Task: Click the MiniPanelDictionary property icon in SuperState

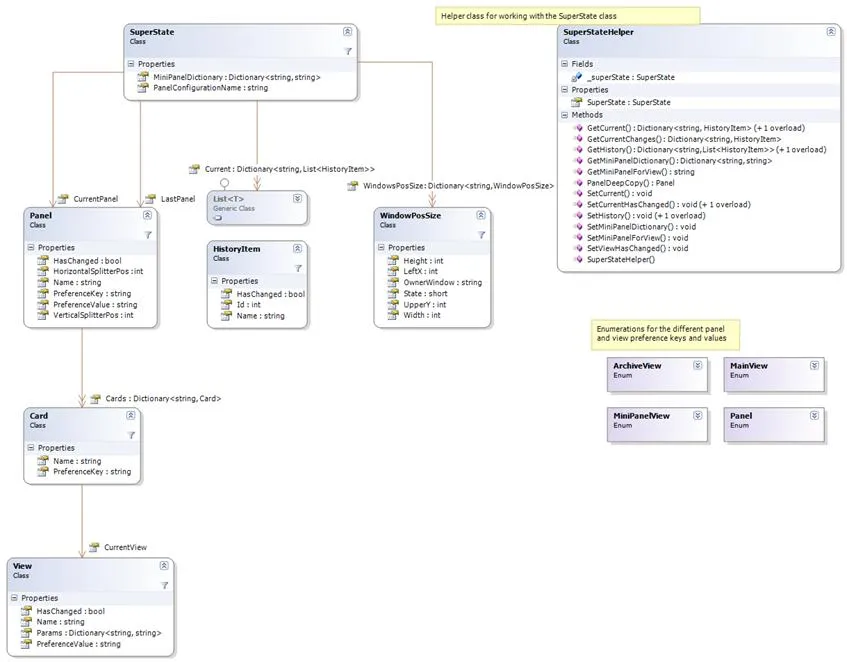Action: (x=143, y=76)
